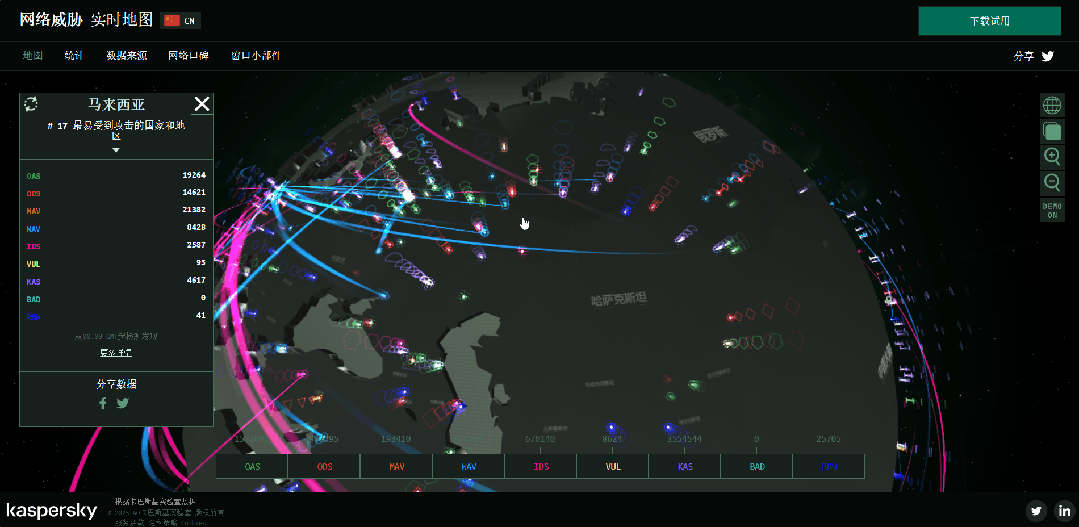The height and width of the screenshot is (527, 1079).
Task: Click the Twitter bird next to 分享
Action: pyautogui.click(x=1047, y=56)
